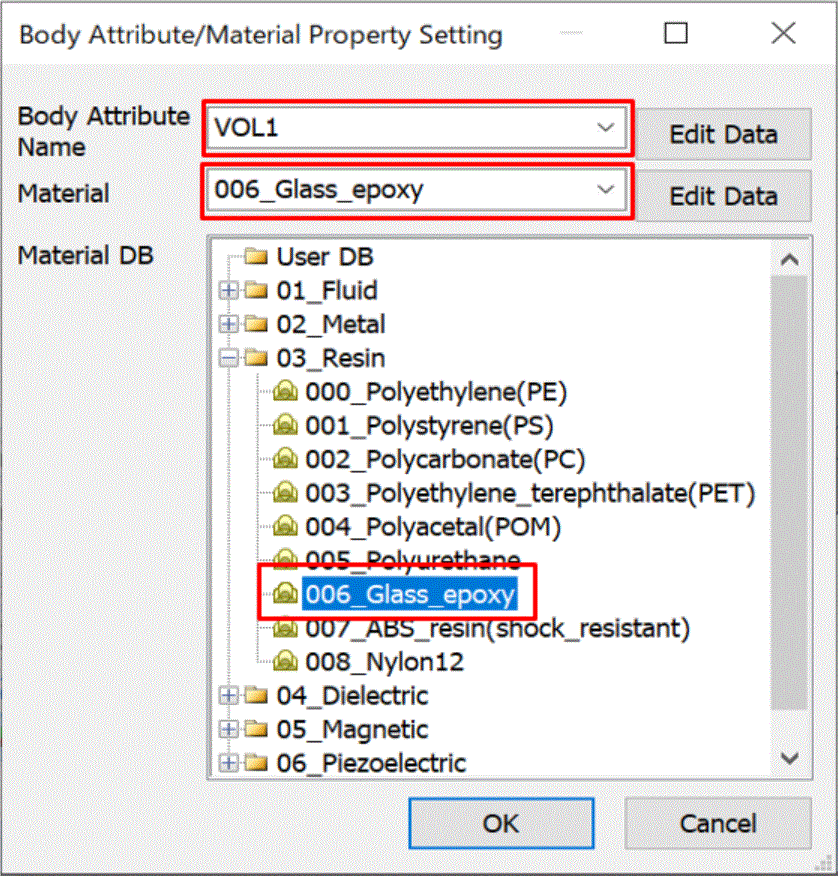Viewport: 838px width, 876px height.
Task: Click the Cancel button
Action: click(x=718, y=823)
